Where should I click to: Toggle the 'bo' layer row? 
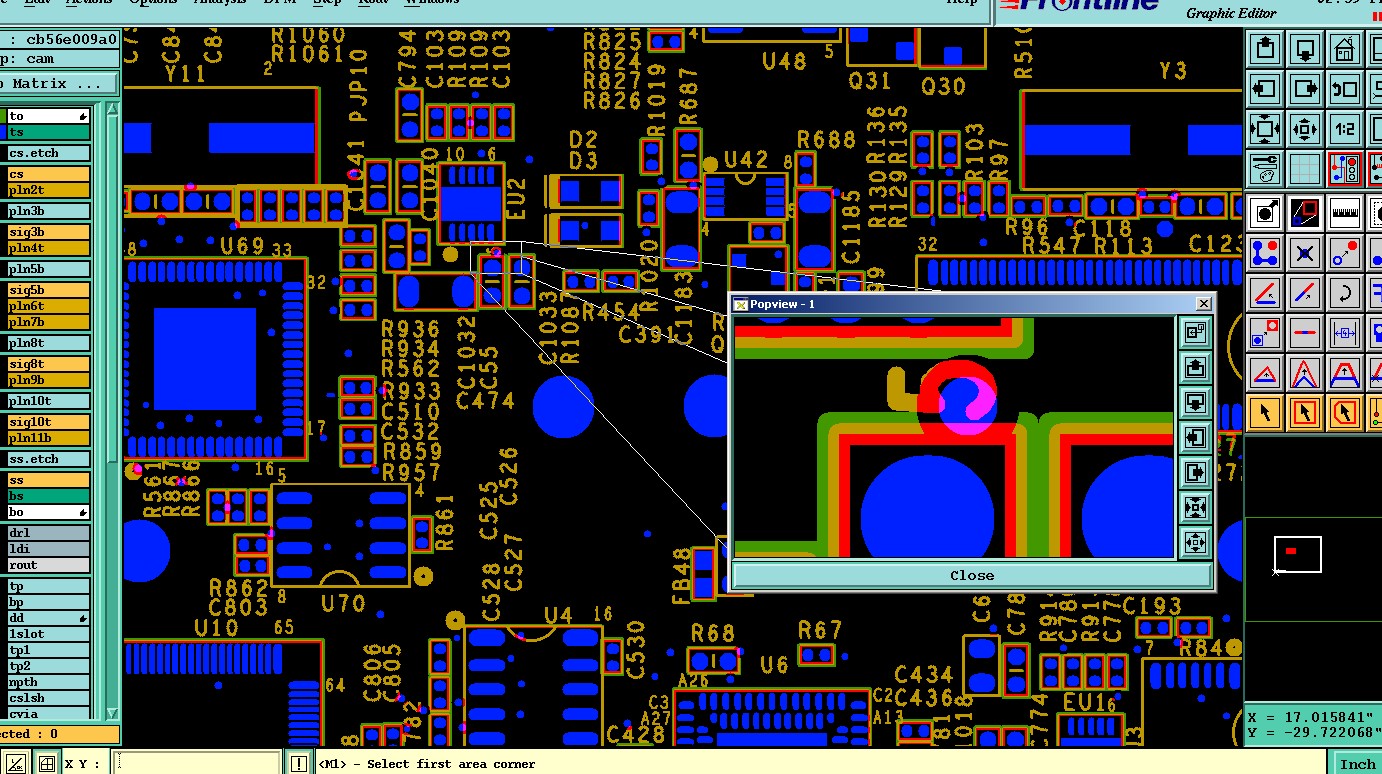48,512
